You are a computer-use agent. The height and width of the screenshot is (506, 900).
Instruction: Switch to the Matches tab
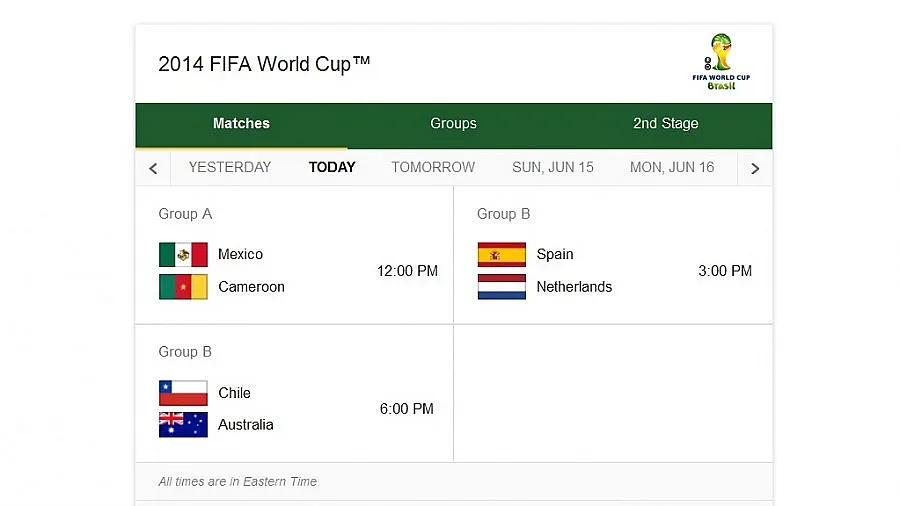[x=241, y=124]
